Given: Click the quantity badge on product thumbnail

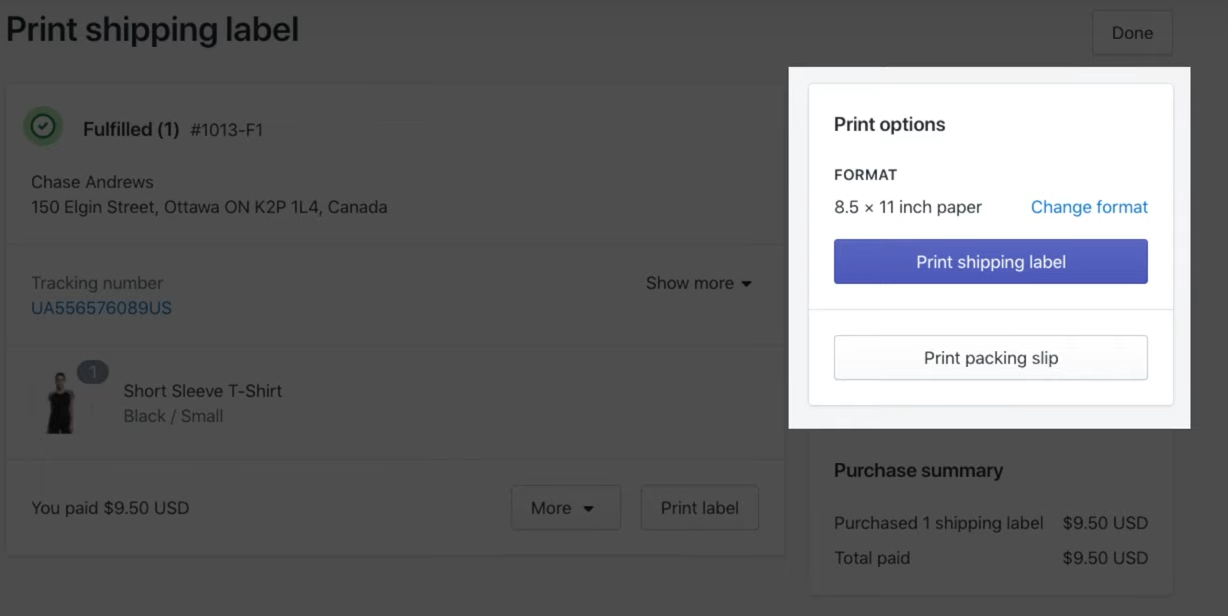Looking at the screenshot, I should pyautogui.click(x=93, y=372).
